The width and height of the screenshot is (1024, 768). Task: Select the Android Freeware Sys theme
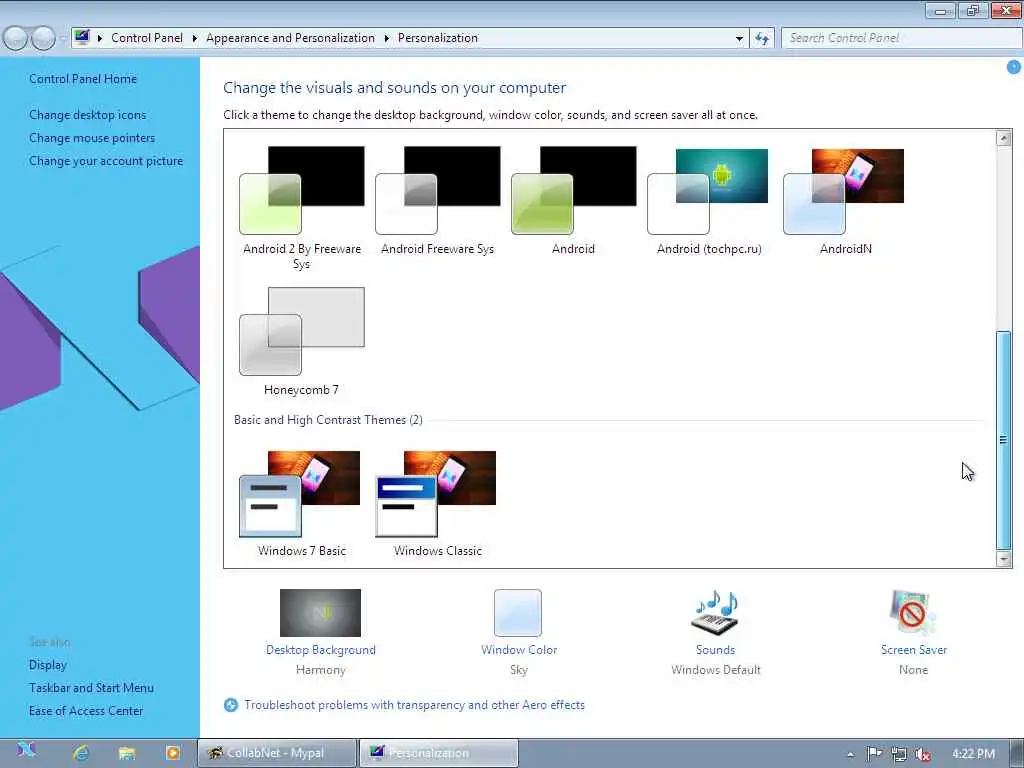click(438, 200)
